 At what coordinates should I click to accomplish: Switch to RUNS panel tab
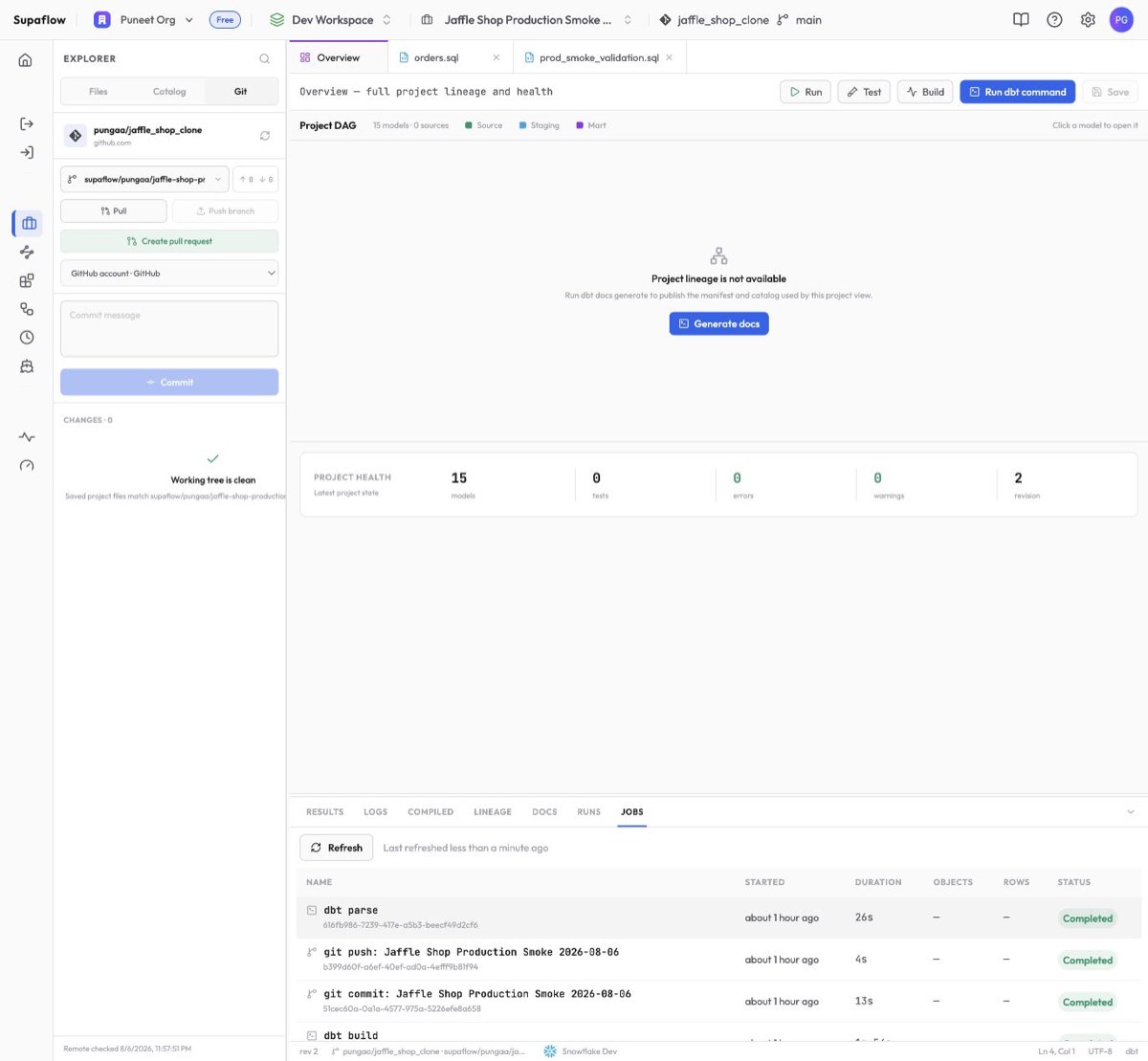[589, 812]
